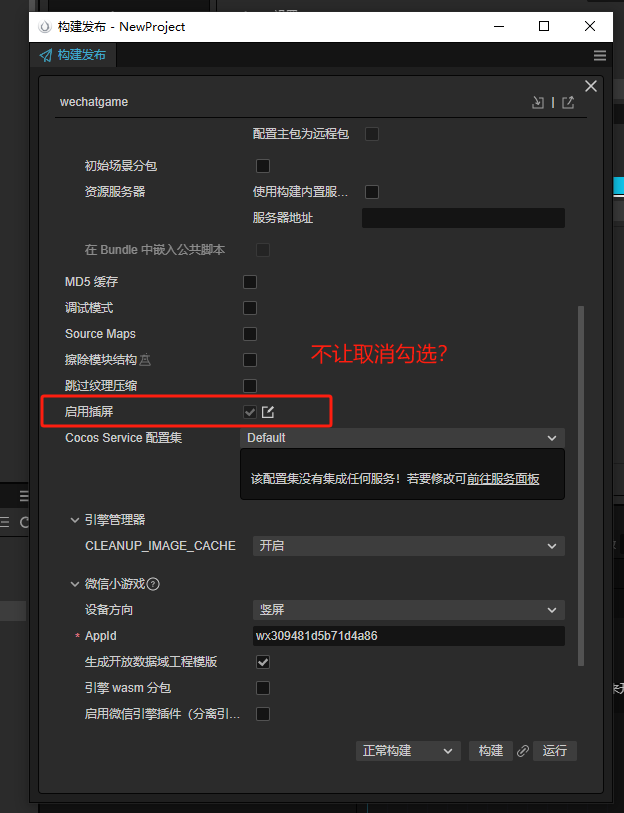Enable 引擎 wasm 分包 checkbox

point(263,688)
